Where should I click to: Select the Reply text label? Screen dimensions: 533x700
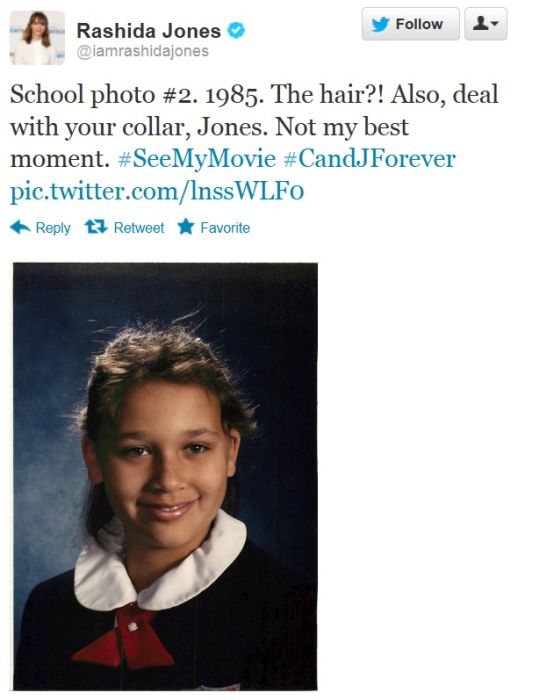[53, 228]
